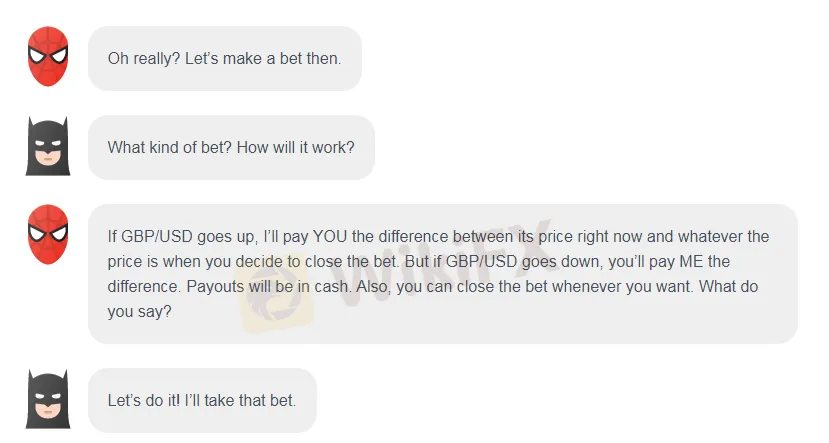Click the question "How will it work?"

(292, 147)
